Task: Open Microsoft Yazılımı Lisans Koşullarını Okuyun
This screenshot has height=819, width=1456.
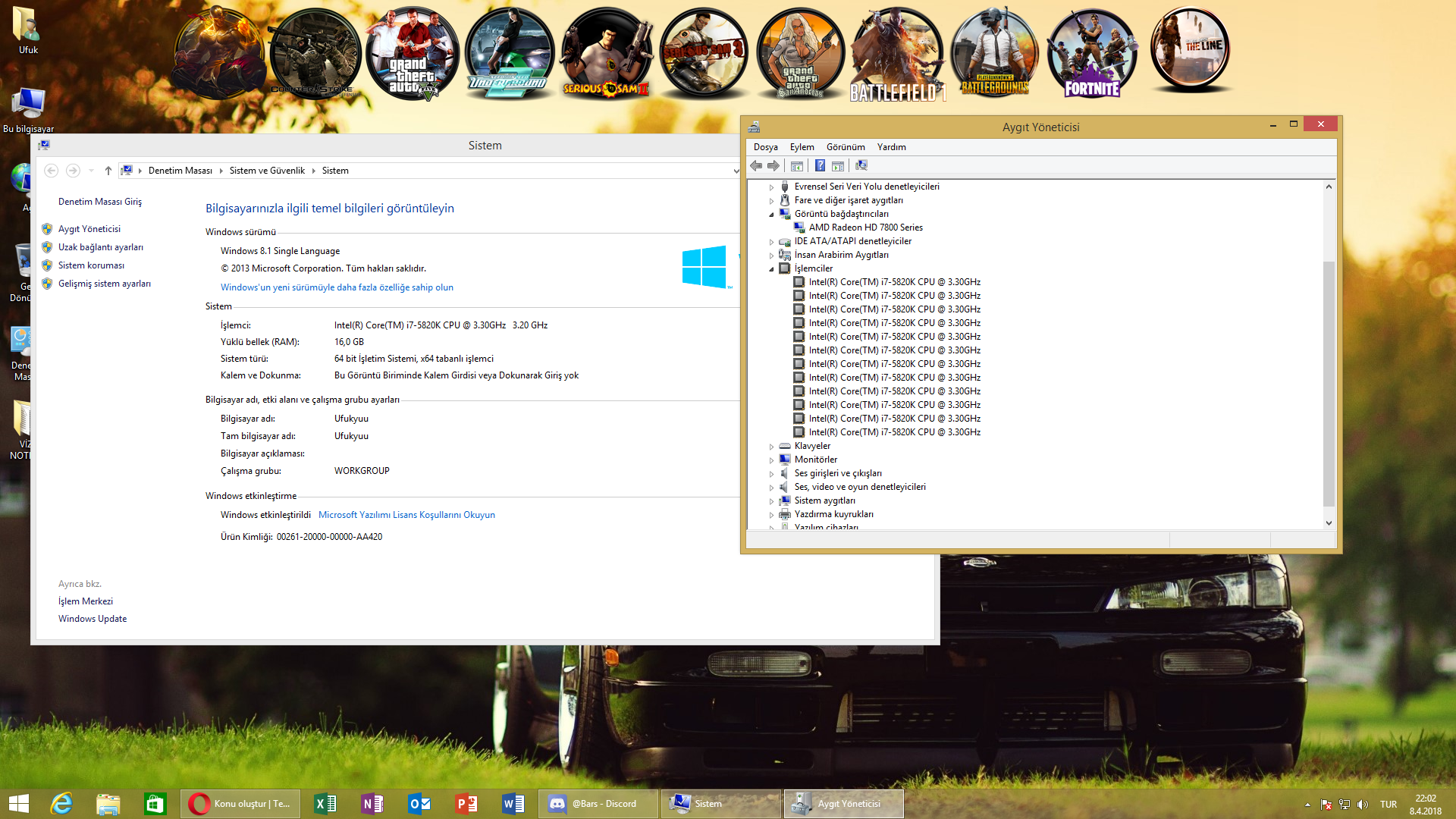Action: 406,515
